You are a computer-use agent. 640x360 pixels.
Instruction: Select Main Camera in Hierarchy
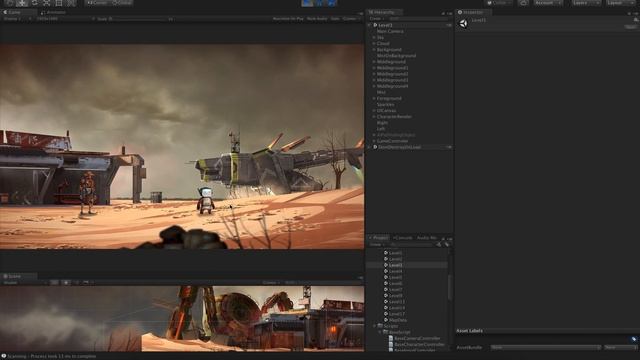coord(390,31)
